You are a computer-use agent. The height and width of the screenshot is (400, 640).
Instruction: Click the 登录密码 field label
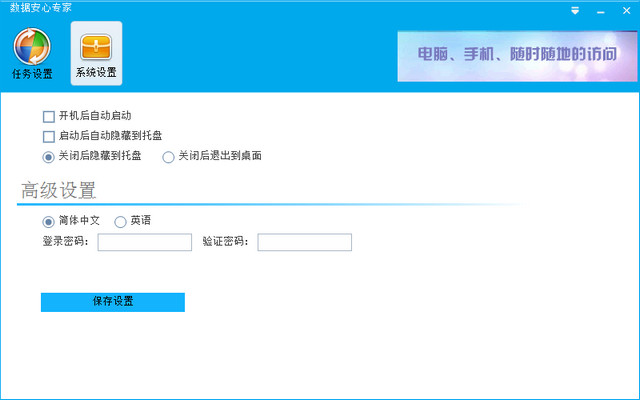tap(65, 242)
